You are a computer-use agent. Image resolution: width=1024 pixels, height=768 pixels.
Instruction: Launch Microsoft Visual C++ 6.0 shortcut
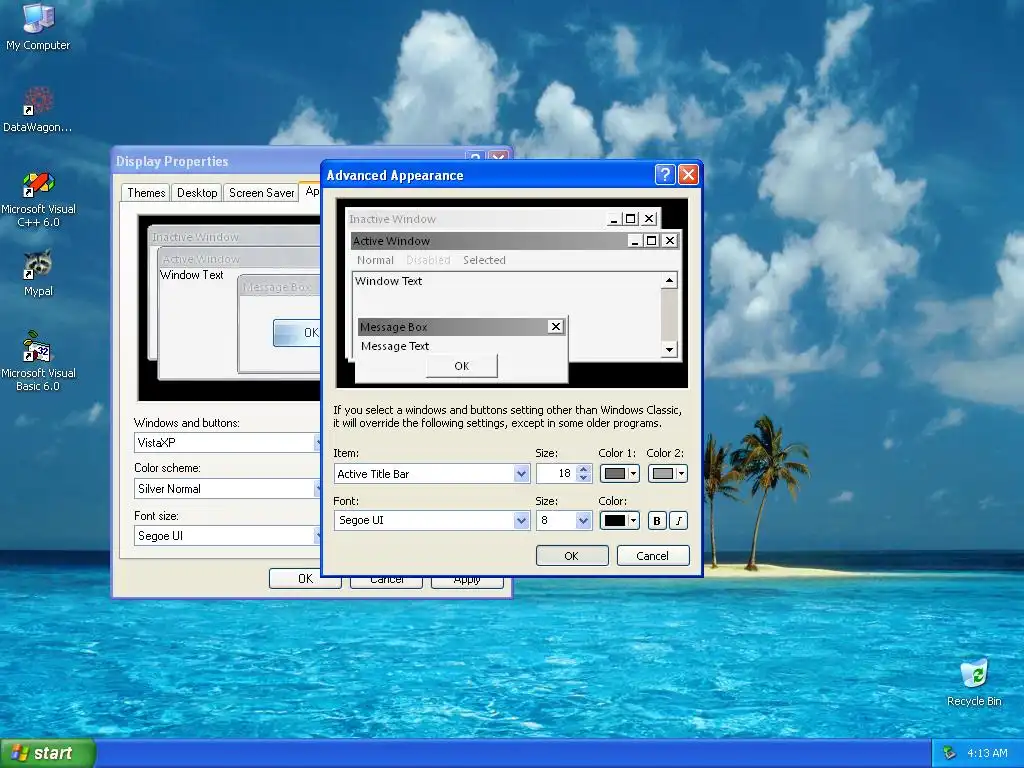coord(38,199)
